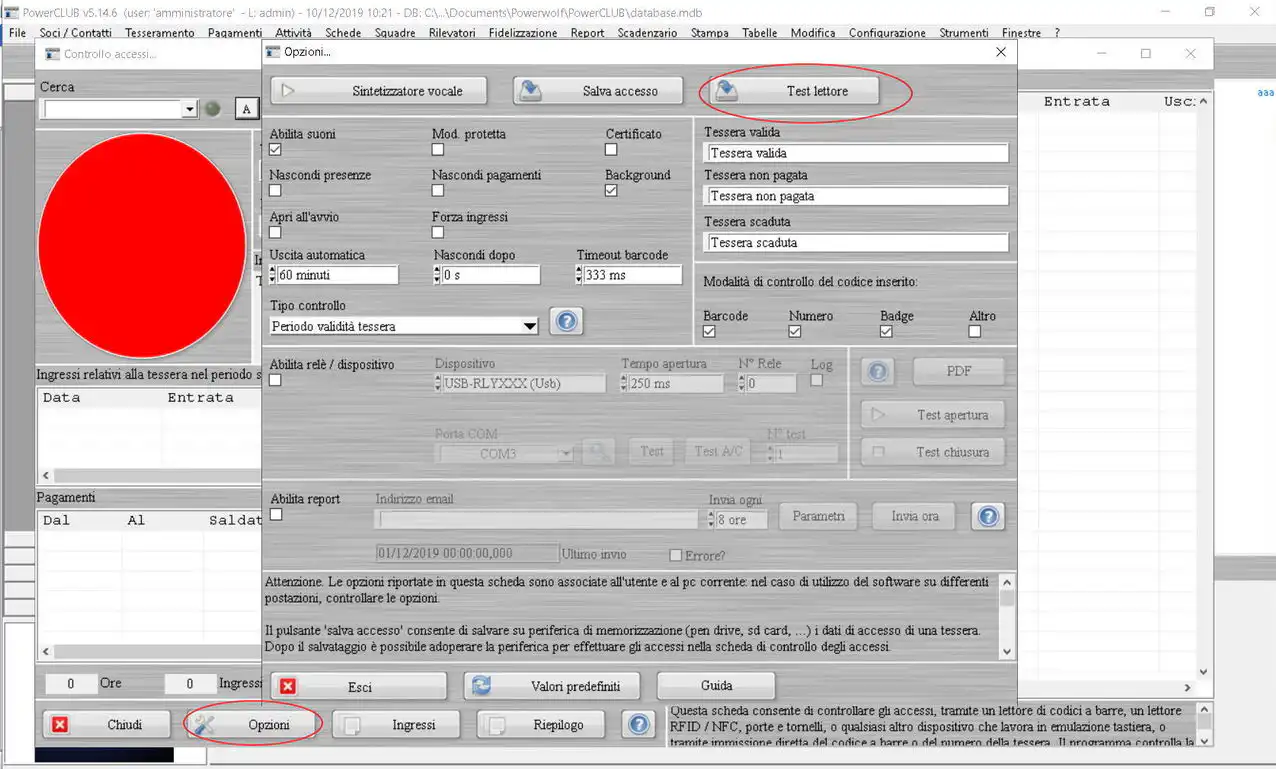
Task: Click the Riepilogo button
Action: [542, 725]
